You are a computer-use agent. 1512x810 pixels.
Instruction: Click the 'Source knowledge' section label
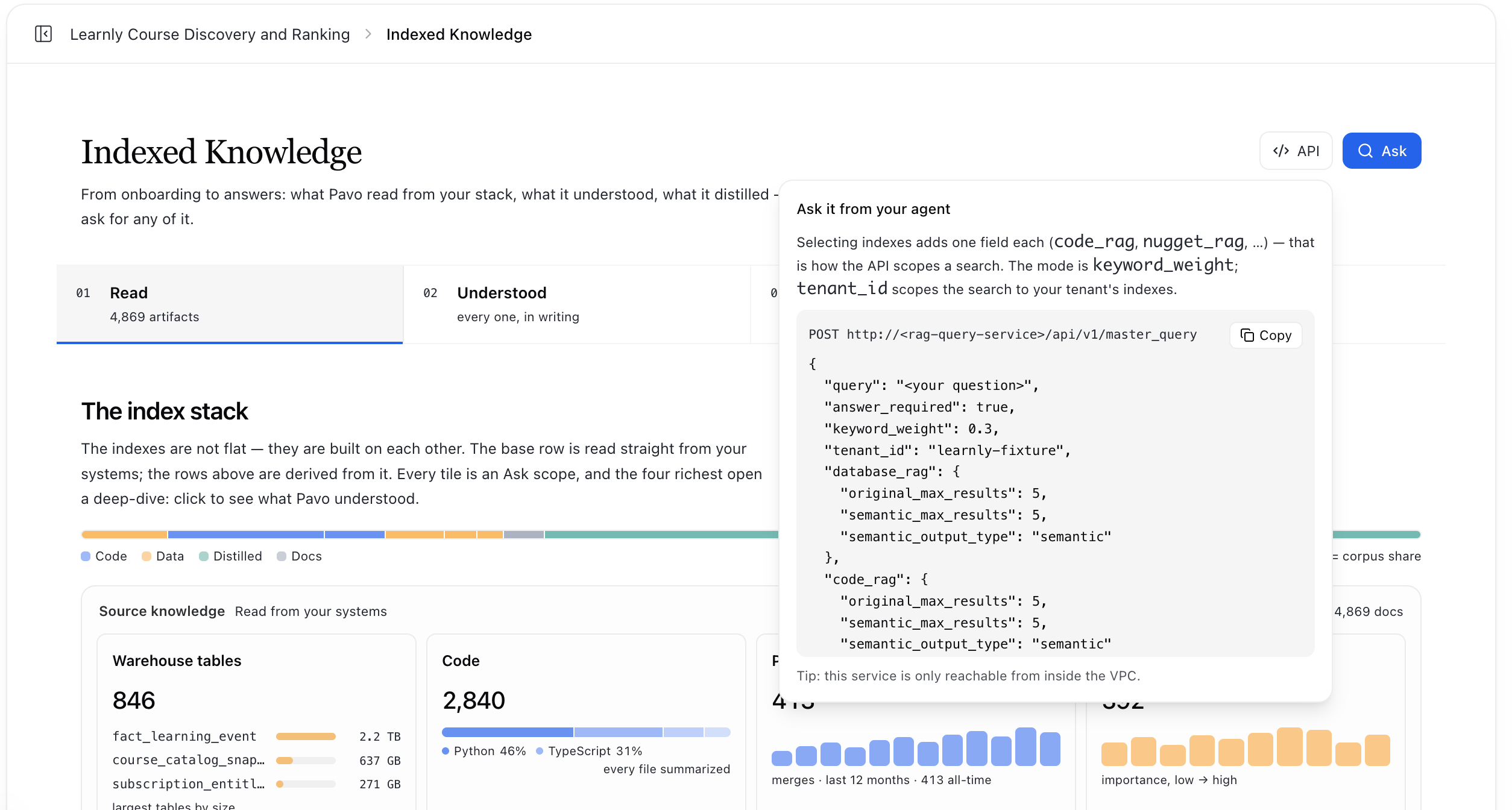point(162,611)
